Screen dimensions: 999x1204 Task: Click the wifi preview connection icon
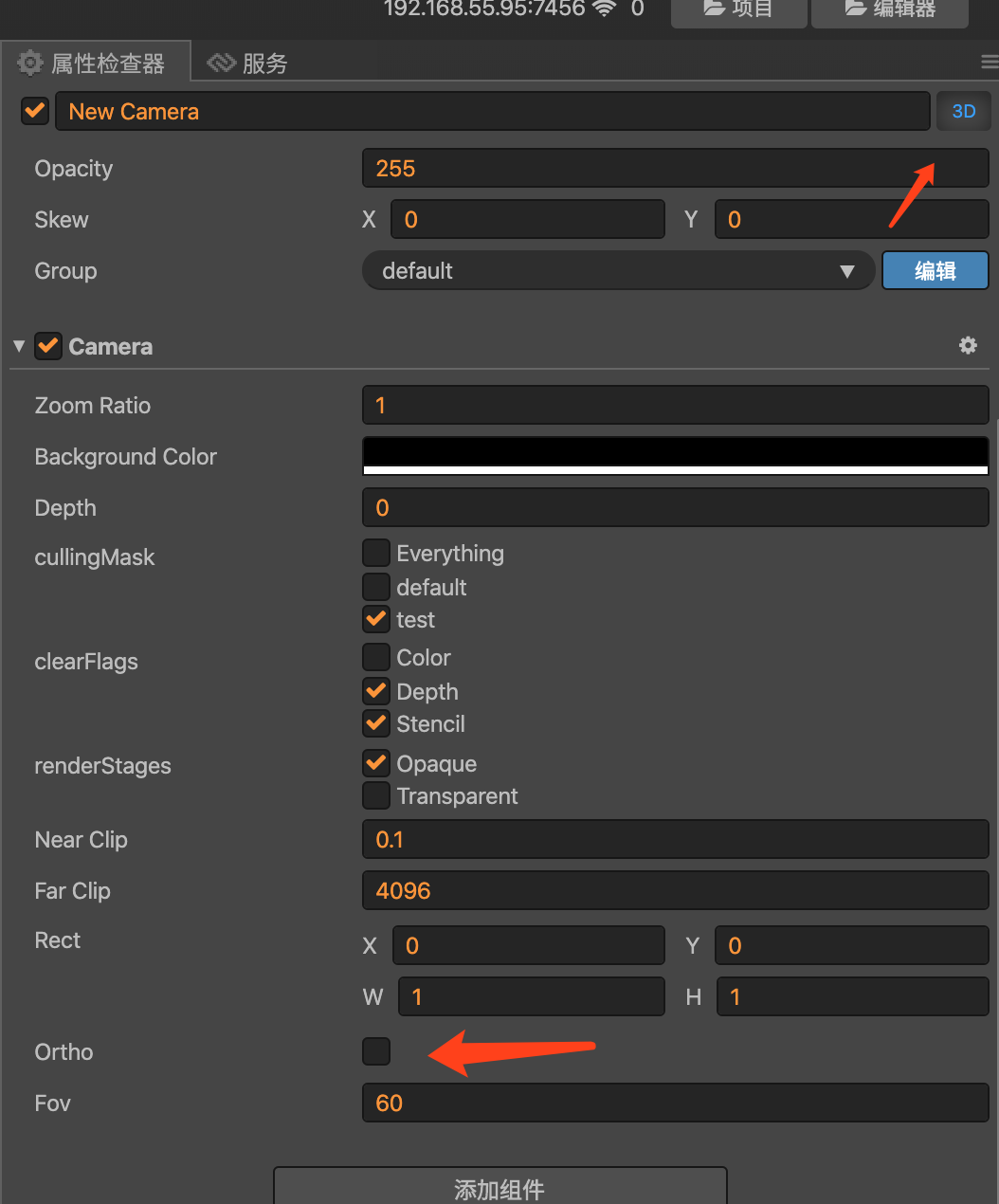click(x=604, y=9)
